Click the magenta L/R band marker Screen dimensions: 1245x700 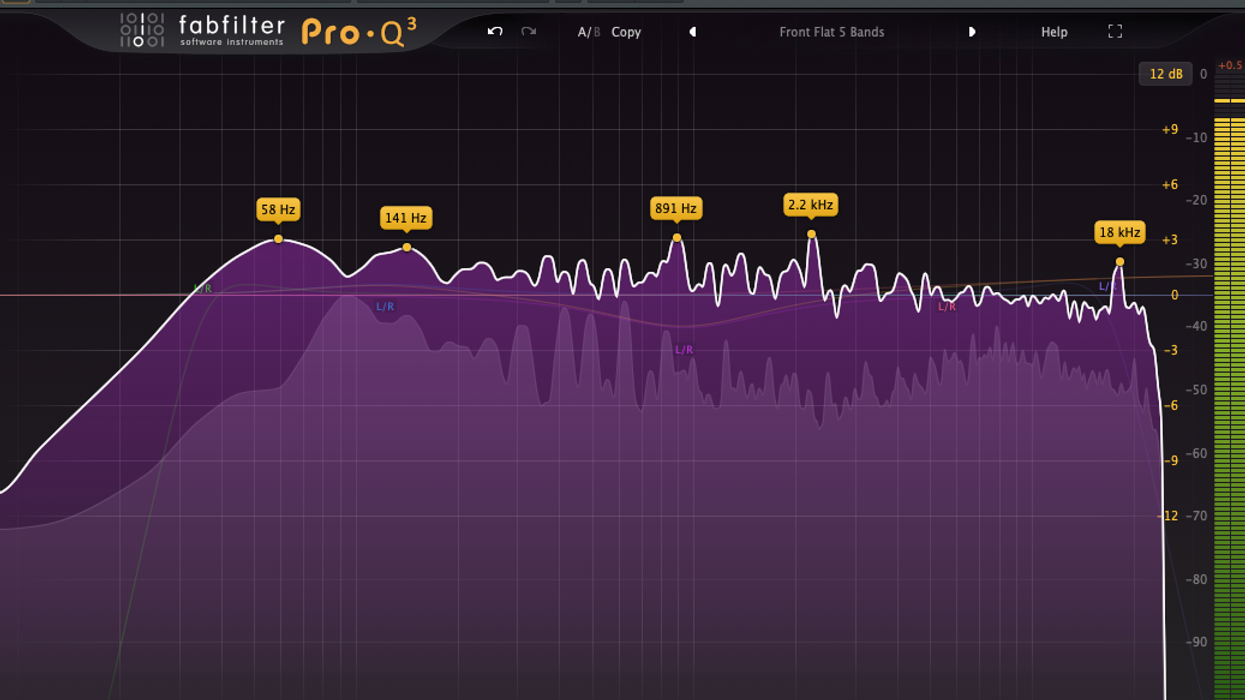(684, 350)
